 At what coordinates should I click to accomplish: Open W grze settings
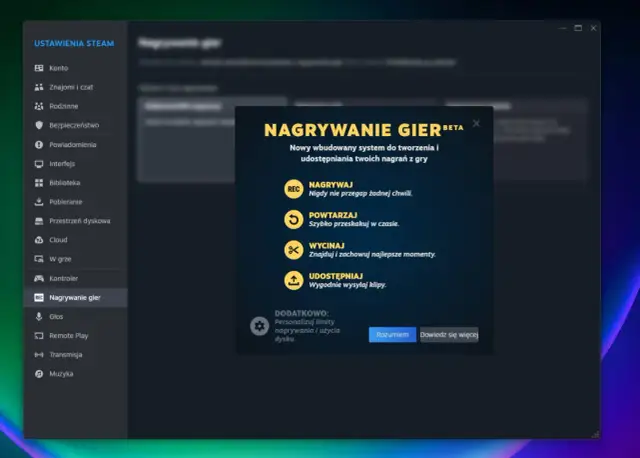click(76, 259)
